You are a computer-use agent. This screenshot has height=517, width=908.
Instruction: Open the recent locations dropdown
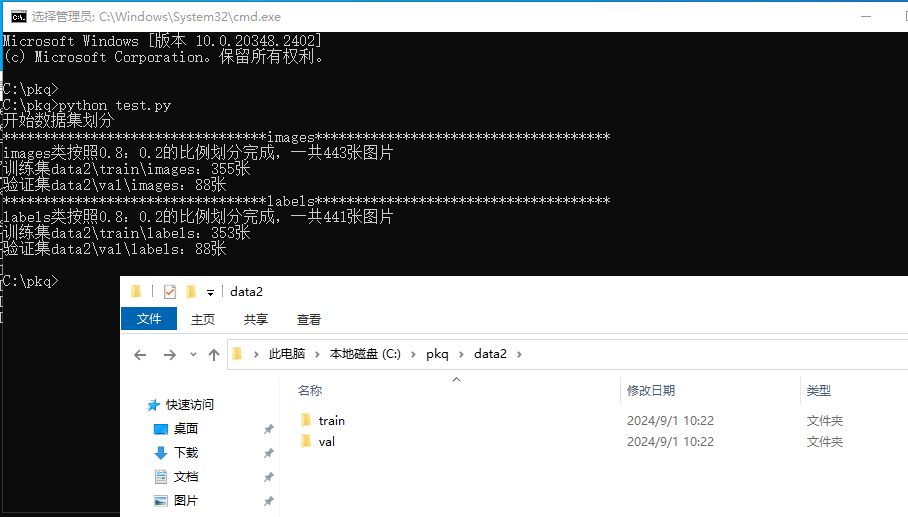coord(193,354)
